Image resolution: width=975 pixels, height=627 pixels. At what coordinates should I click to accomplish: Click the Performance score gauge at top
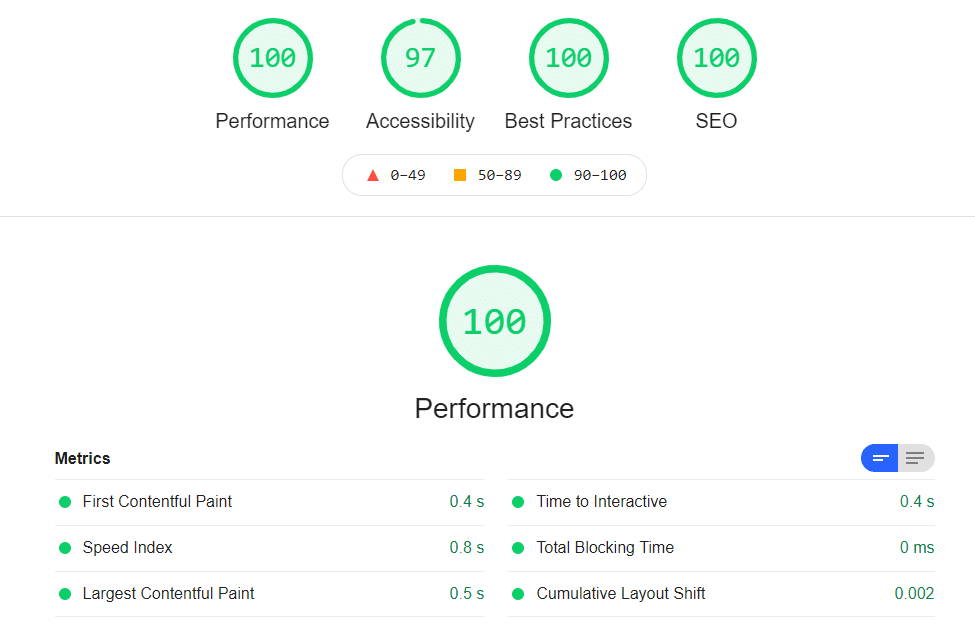click(x=272, y=58)
